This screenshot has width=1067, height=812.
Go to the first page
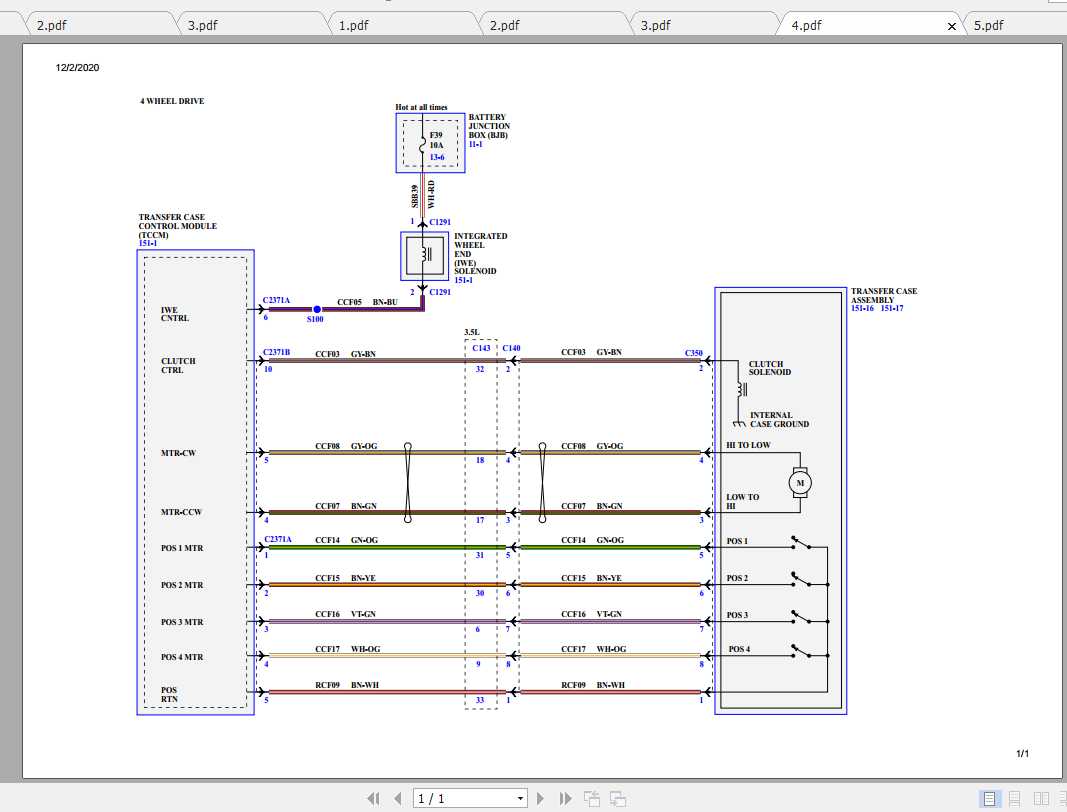pos(374,797)
